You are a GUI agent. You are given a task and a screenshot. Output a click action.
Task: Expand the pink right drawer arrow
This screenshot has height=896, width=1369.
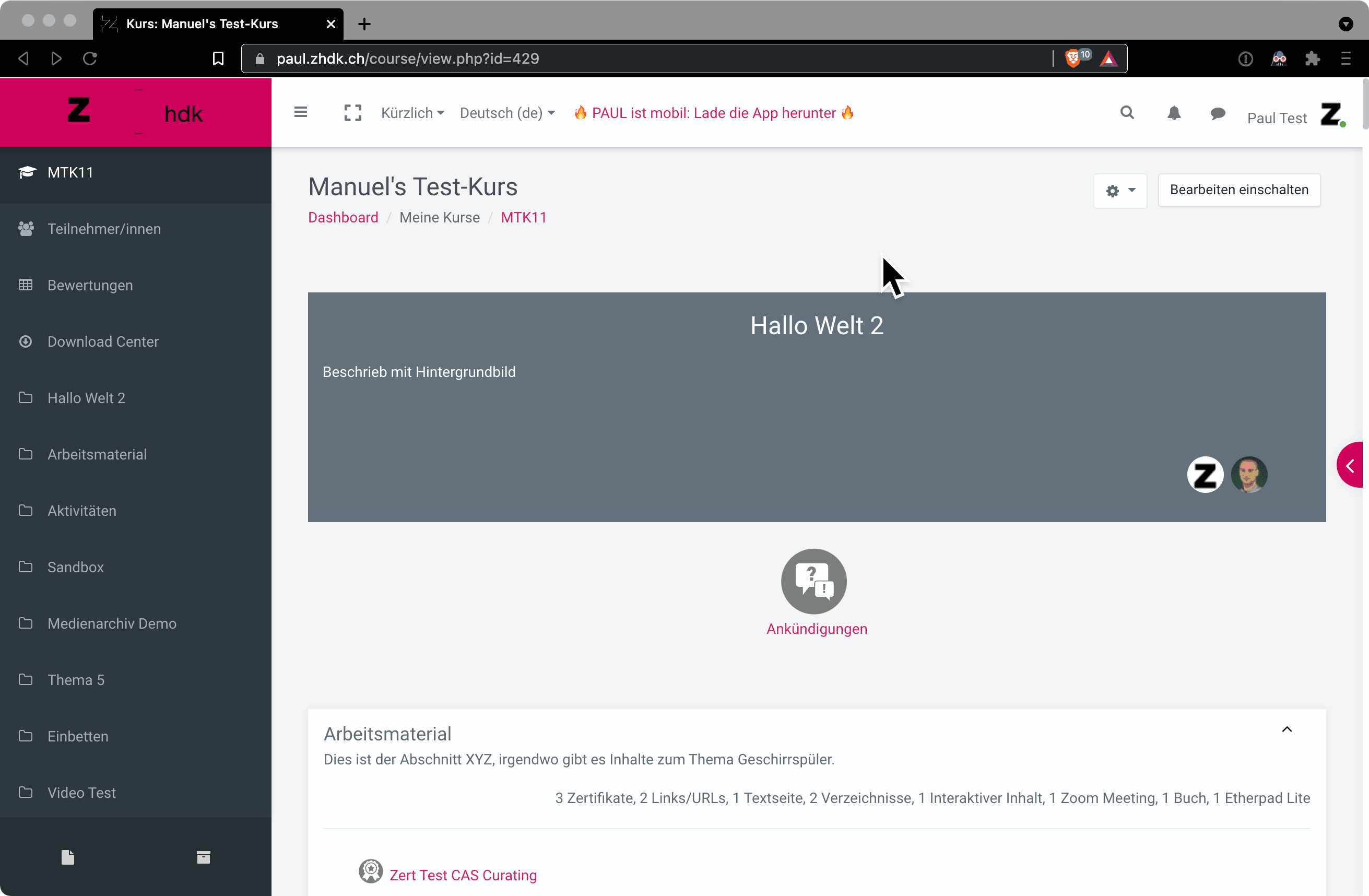pyautogui.click(x=1351, y=465)
